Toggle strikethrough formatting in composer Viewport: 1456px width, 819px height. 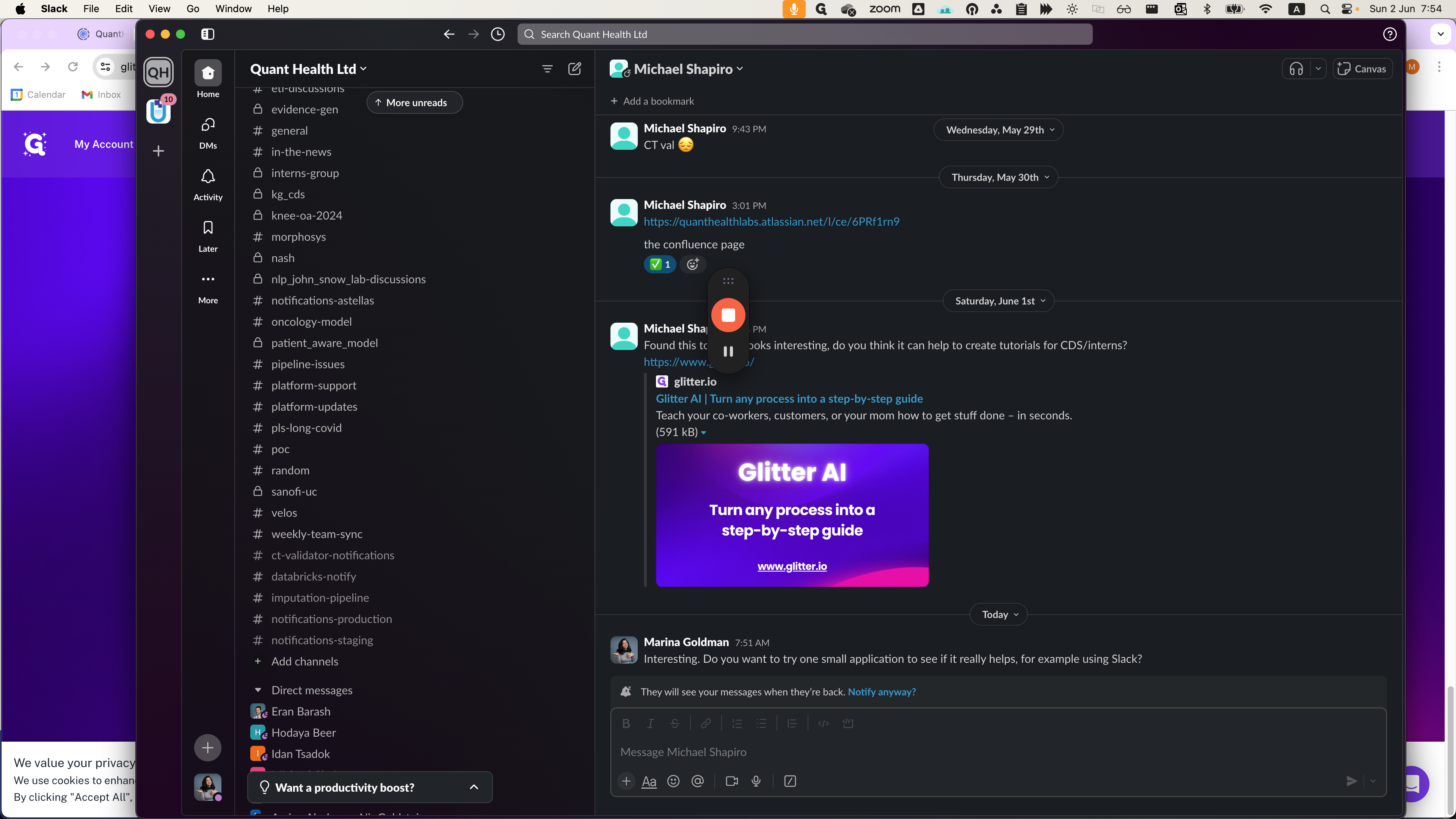[674, 723]
